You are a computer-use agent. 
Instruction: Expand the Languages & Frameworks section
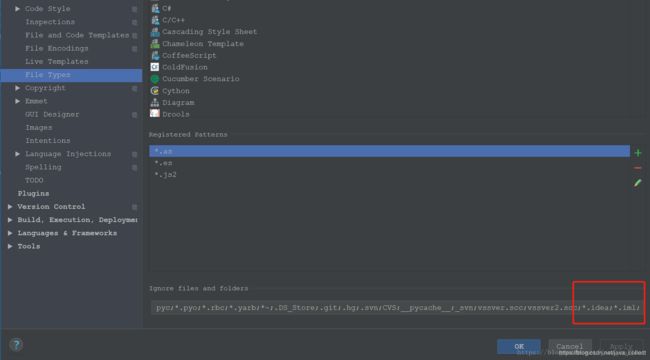click(10, 233)
